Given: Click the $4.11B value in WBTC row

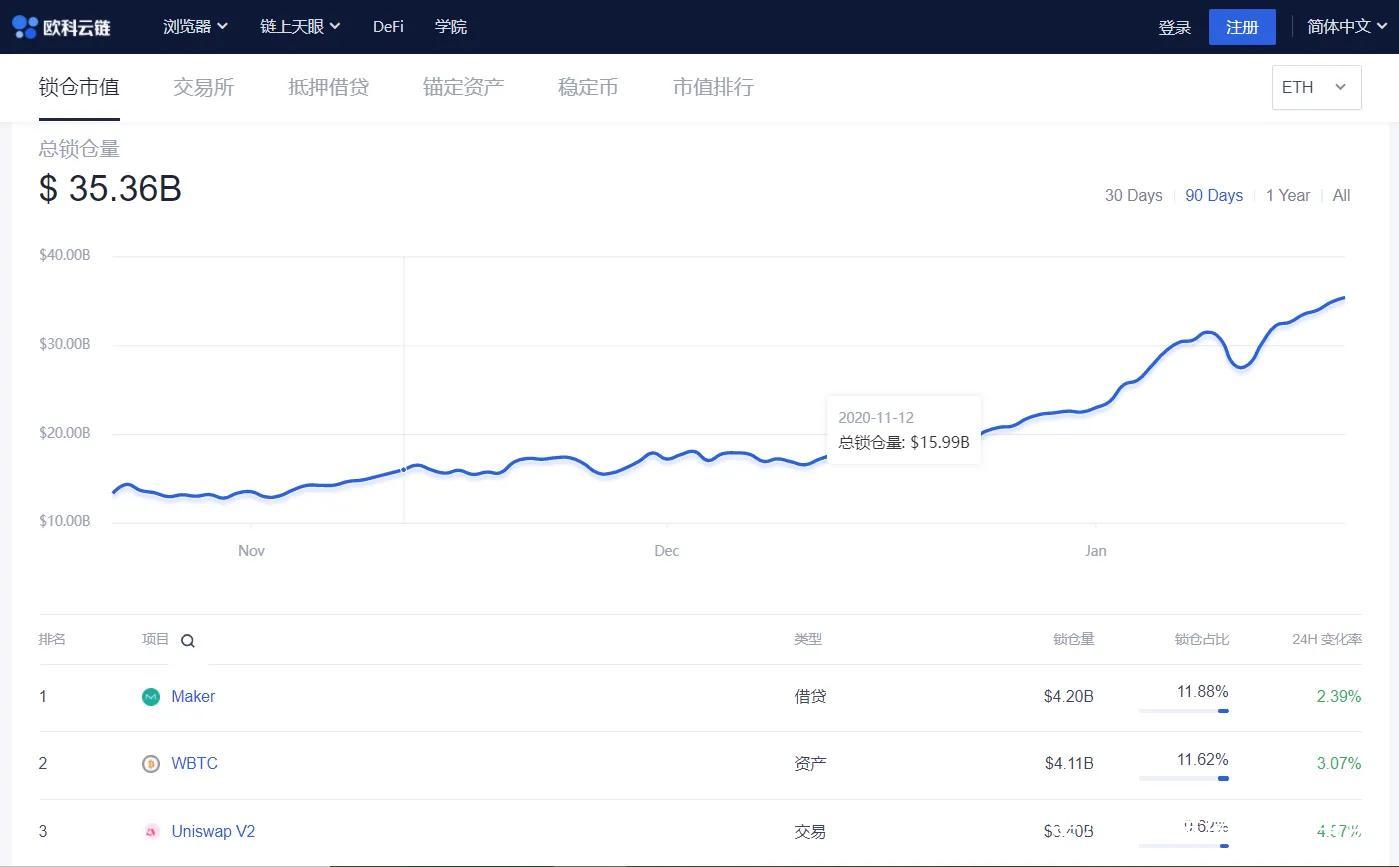Looking at the screenshot, I should (1069, 764).
